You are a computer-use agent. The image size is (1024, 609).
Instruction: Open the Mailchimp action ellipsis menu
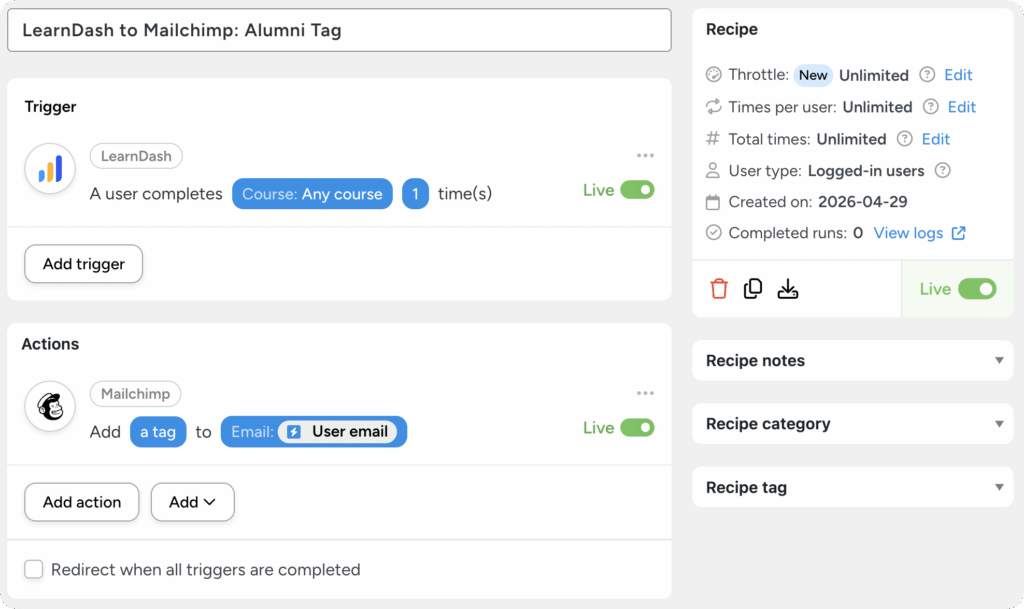coord(645,393)
